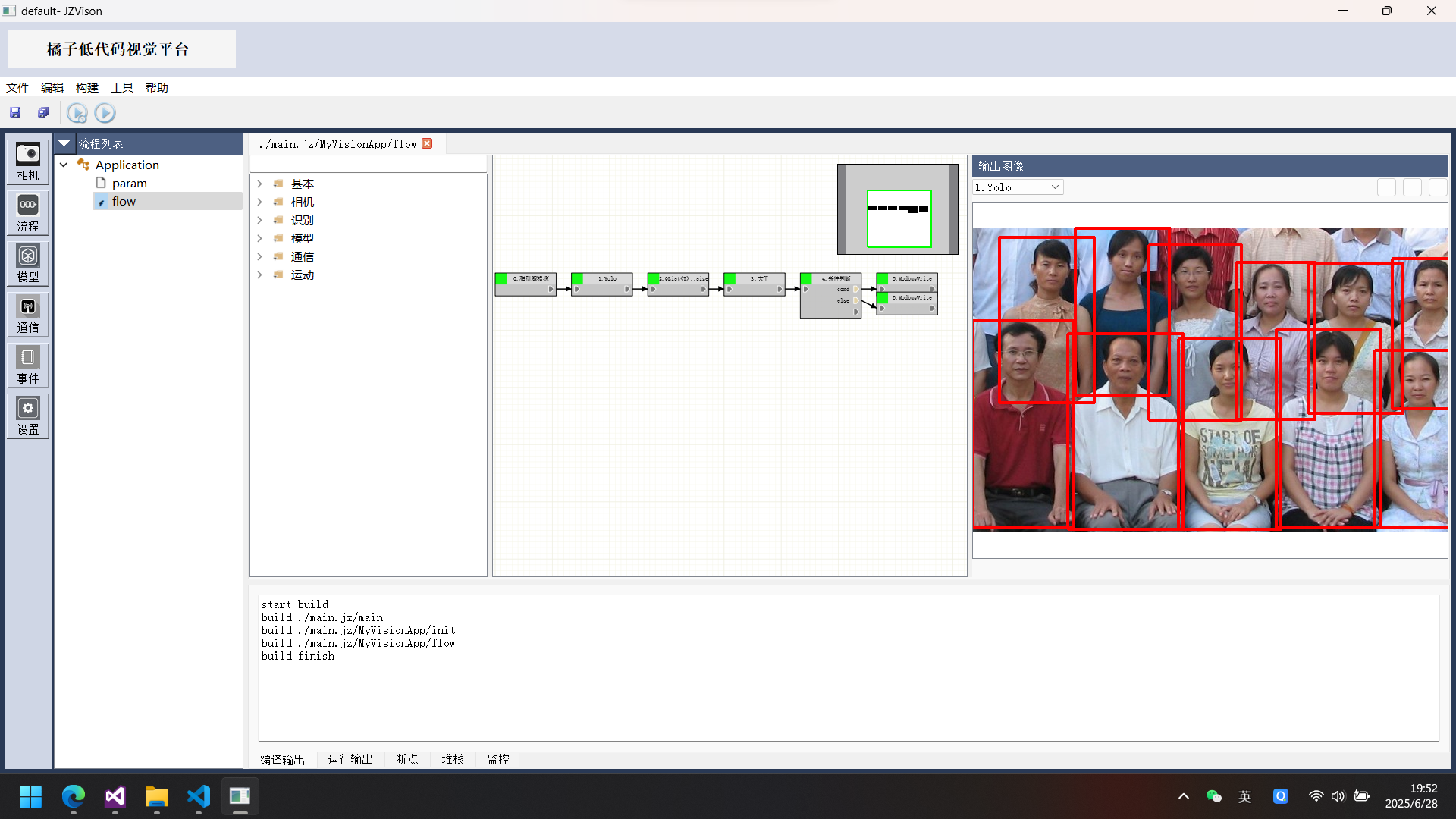Image resolution: width=1456 pixels, height=819 pixels.
Task: Open the 1.Yolo output image dropdown
Action: (x=1018, y=187)
